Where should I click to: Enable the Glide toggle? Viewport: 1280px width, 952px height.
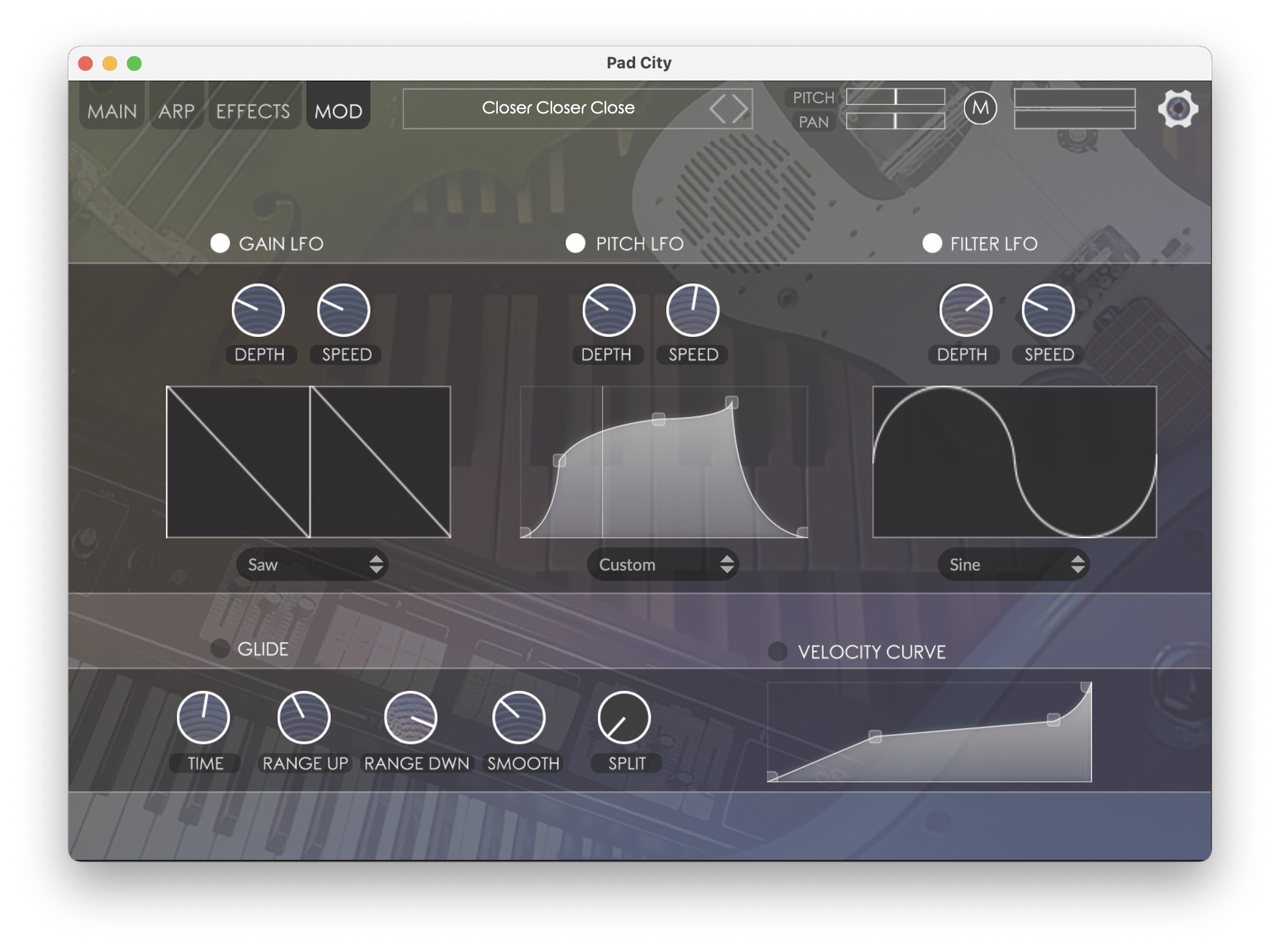[220, 648]
